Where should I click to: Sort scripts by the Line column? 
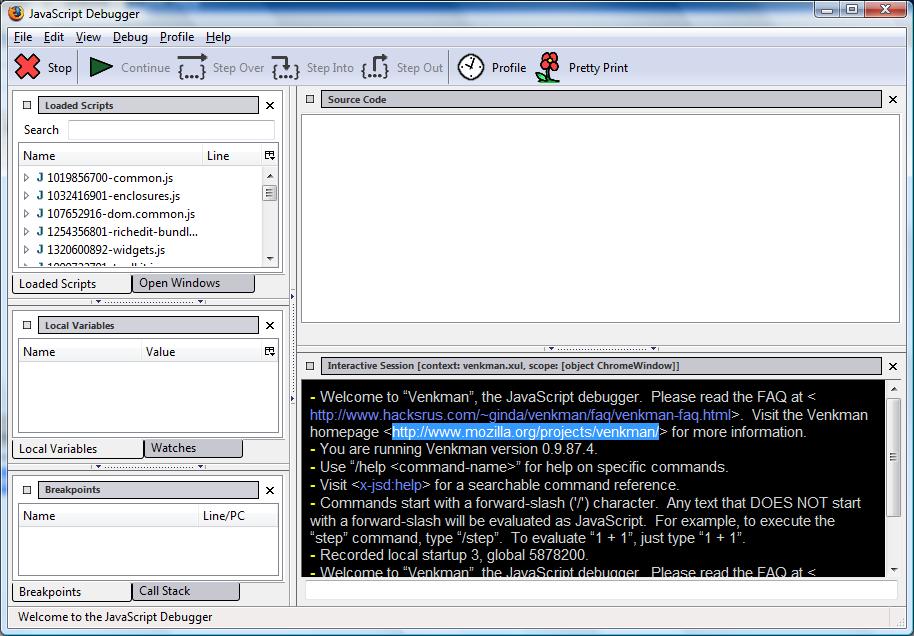[x=232, y=156]
